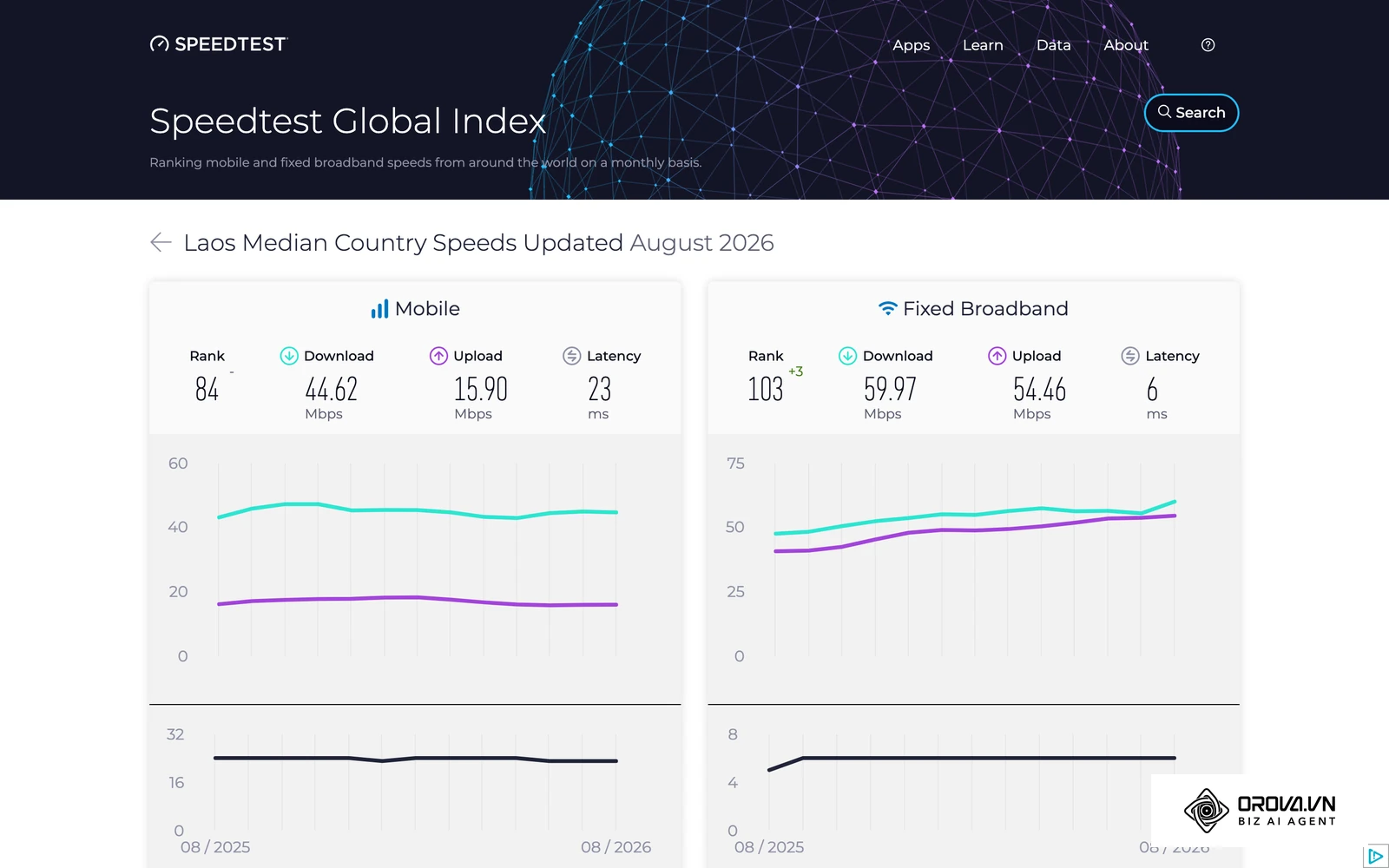Click the +3 rank change indicator
This screenshot has height=868, width=1389.
point(795,372)
